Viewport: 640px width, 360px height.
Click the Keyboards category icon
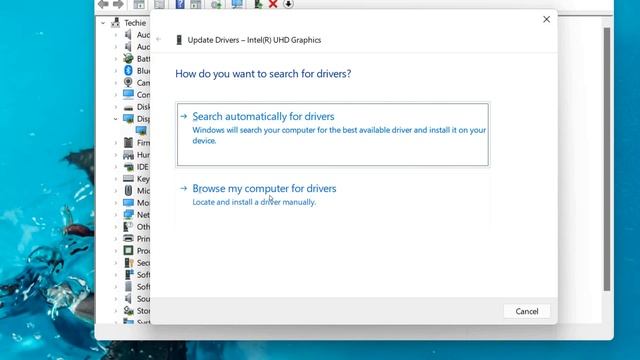click(128, 178)
